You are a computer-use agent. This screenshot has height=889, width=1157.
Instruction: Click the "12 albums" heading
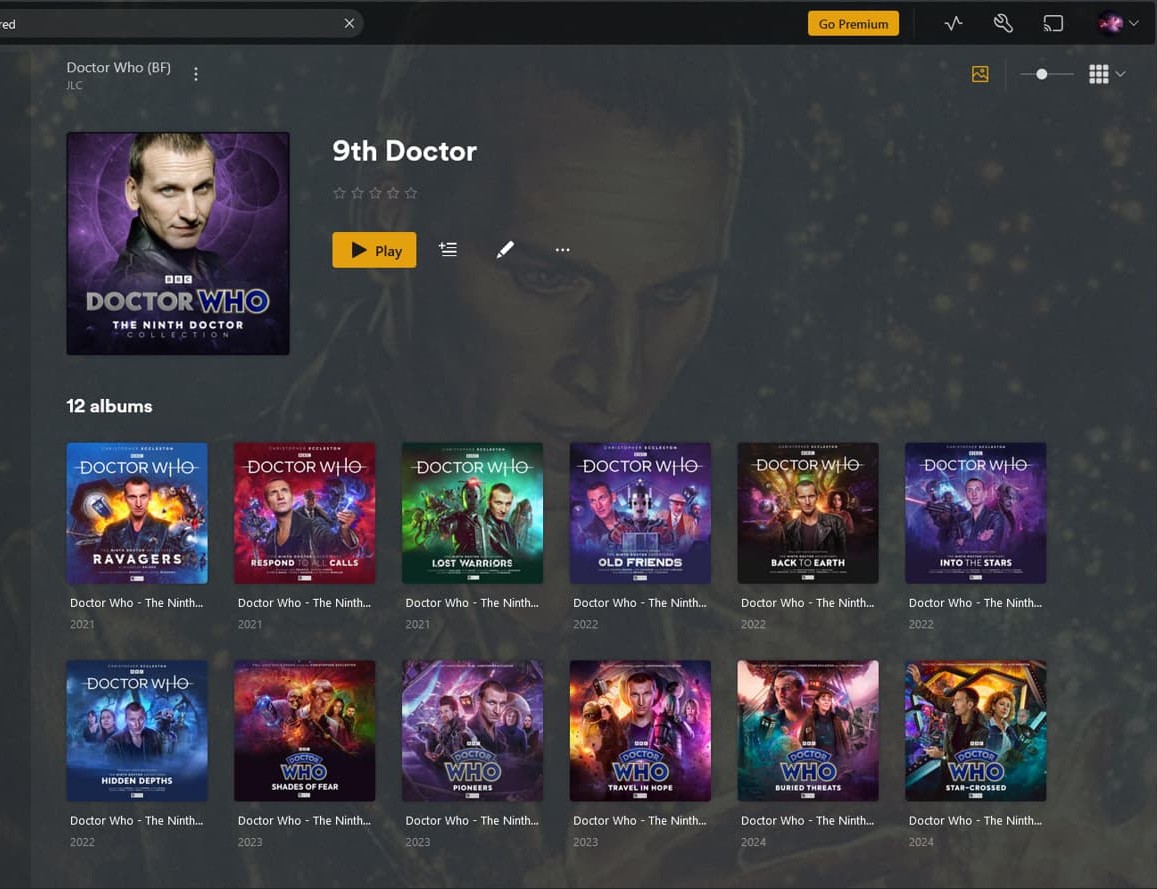pyautogui.click(x=109, y=406)
